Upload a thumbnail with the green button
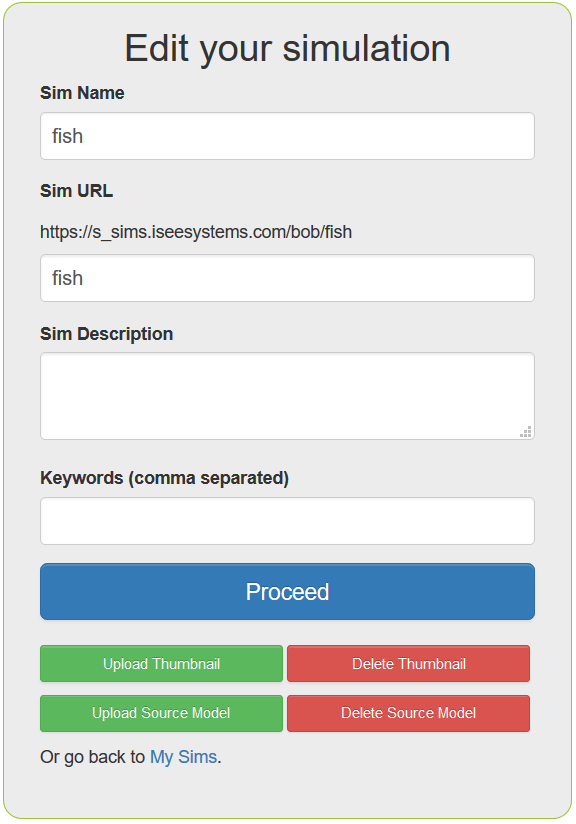The width and height of the screenshot is (576, 824). point(161,664)
